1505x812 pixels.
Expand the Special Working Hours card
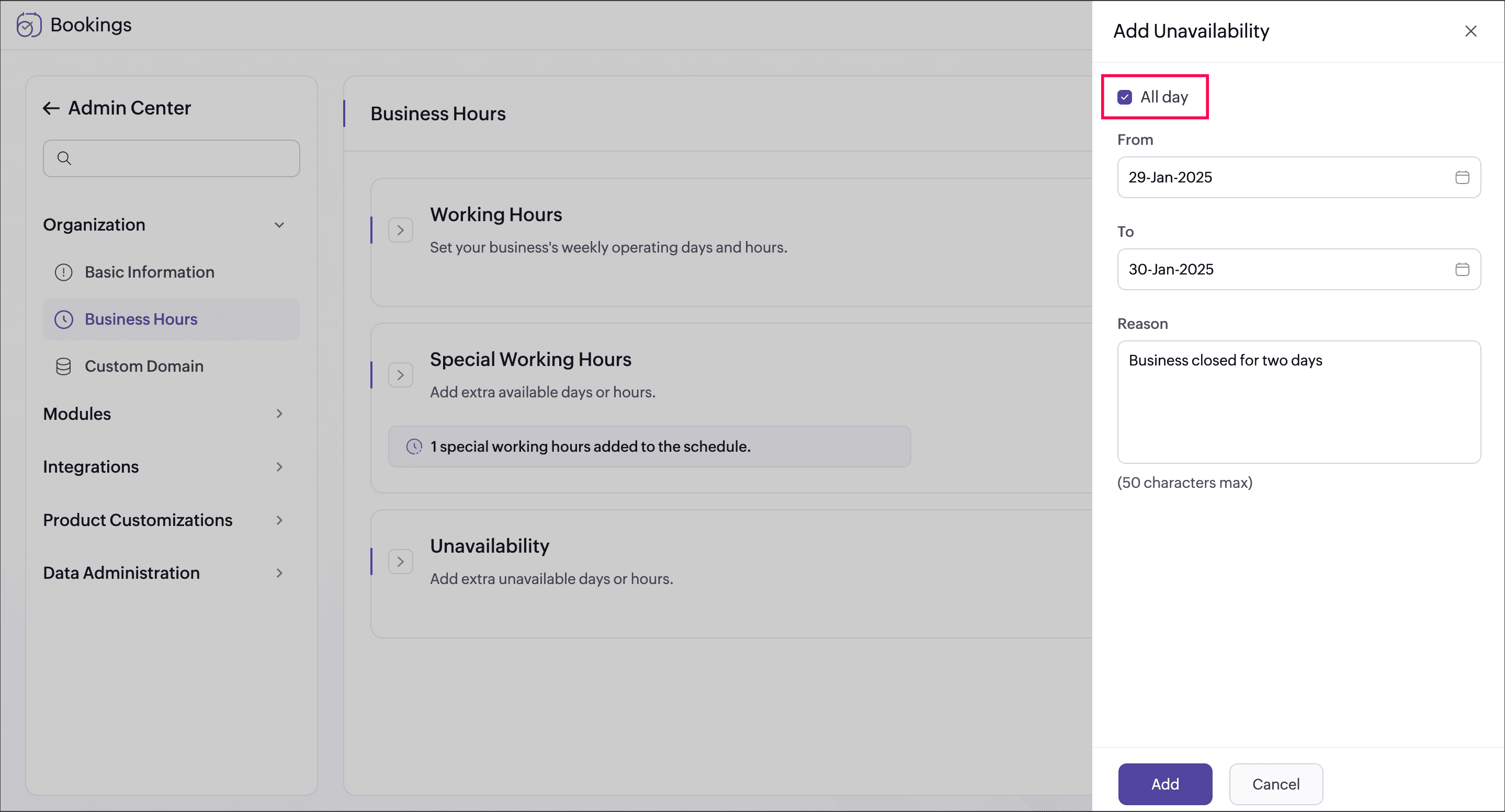[401, 375]
